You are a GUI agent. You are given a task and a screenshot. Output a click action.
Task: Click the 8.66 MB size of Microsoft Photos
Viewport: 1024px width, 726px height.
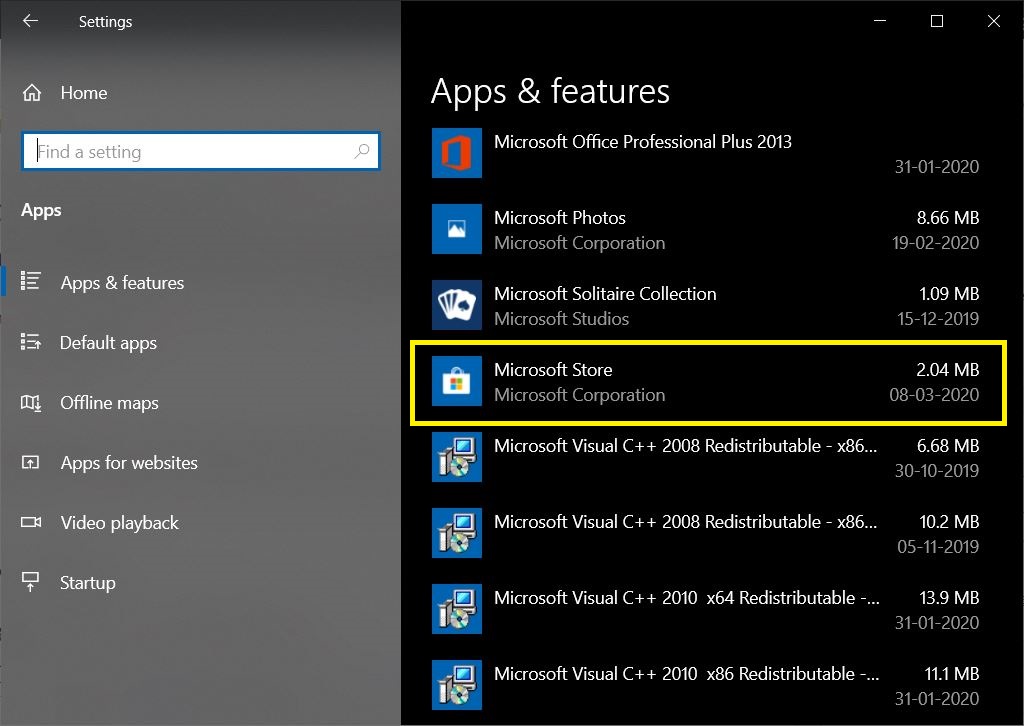[948, 217]
